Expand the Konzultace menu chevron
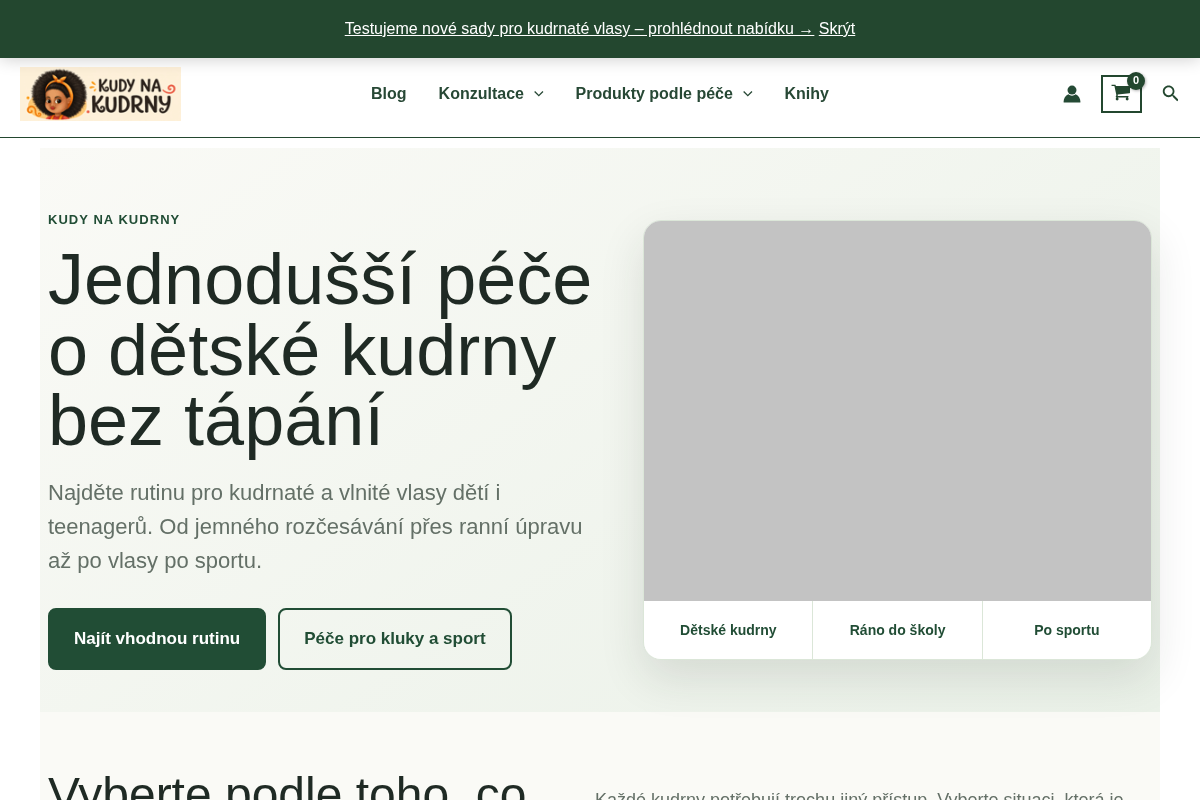The height and width of the screenshot is (800, 1200). pos(538,94)
